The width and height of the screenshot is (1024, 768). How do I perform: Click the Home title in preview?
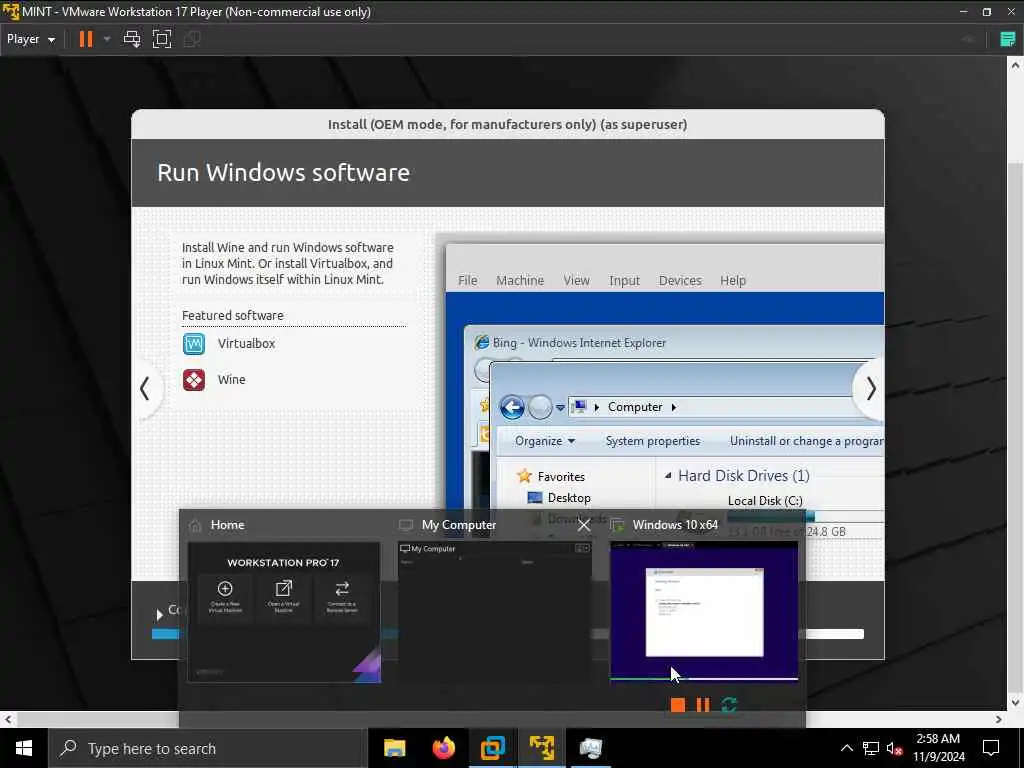227,525
